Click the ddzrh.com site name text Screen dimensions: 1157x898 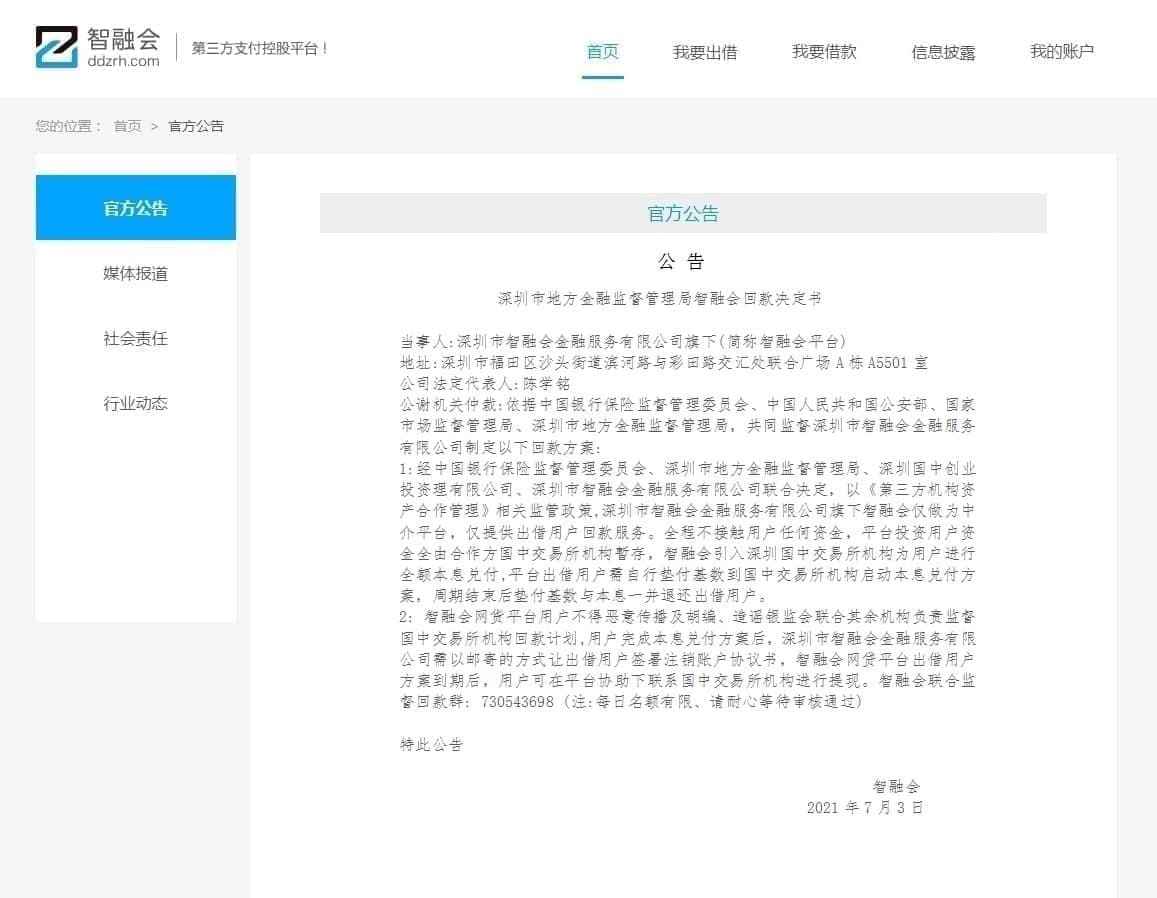coord(123,61)
